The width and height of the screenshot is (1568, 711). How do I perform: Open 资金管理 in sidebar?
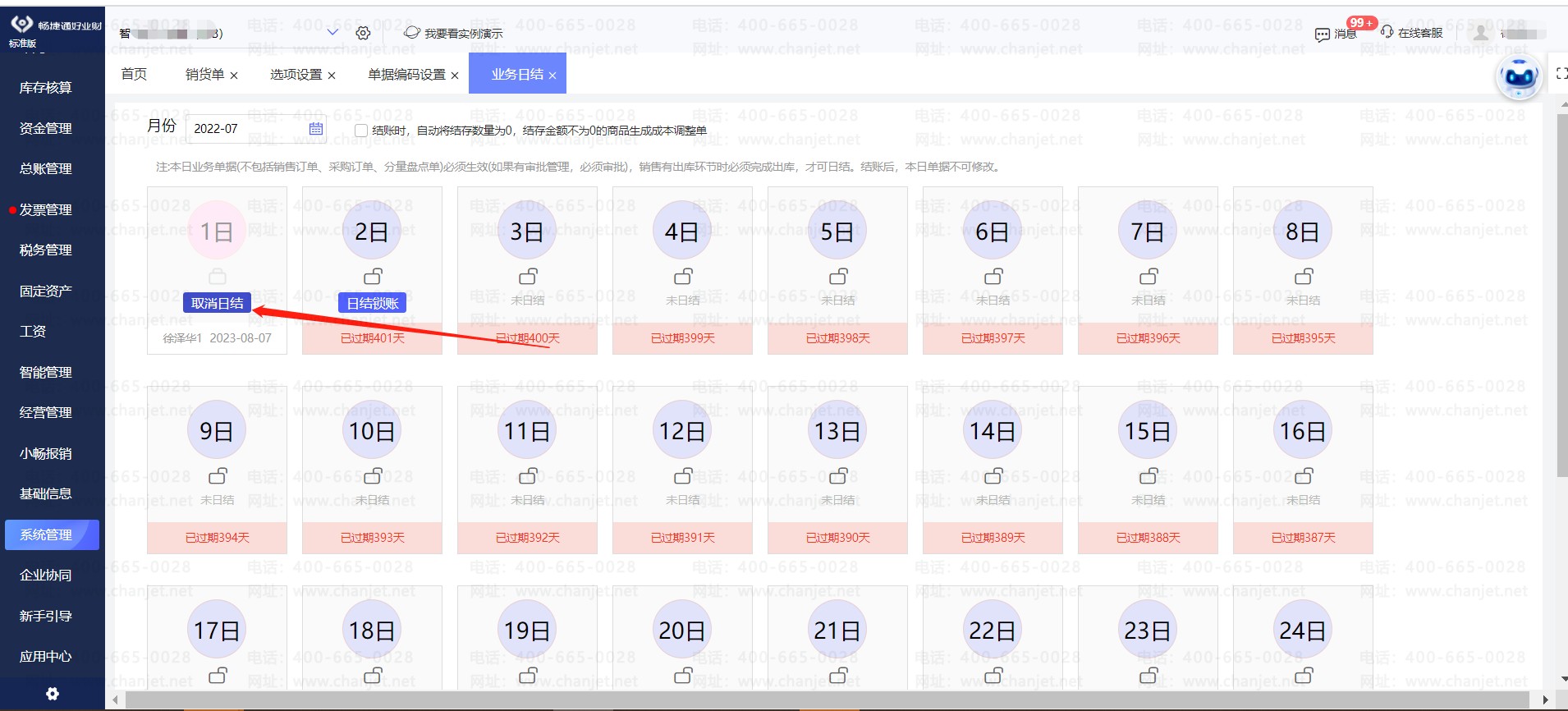[x=46, y=128]
